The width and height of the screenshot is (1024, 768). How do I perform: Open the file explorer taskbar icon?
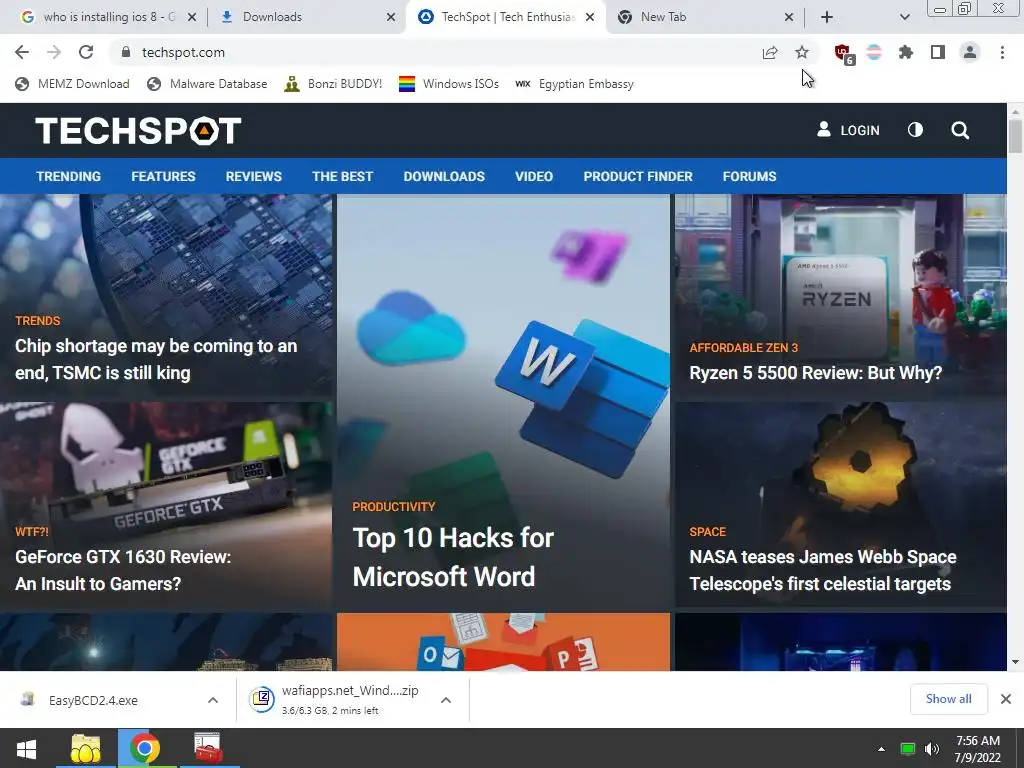pos(86,748)
